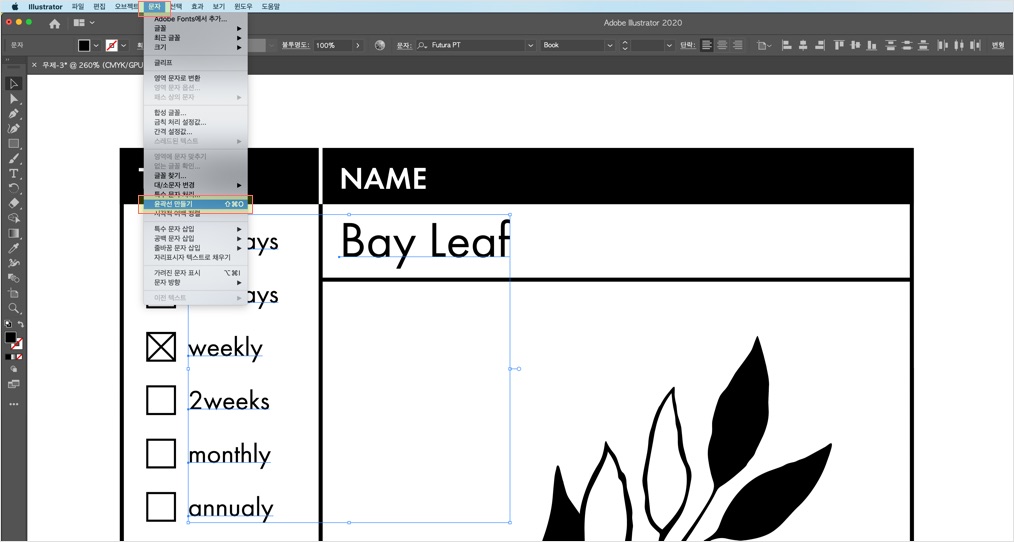Select the Pen tool

[14, 113]
